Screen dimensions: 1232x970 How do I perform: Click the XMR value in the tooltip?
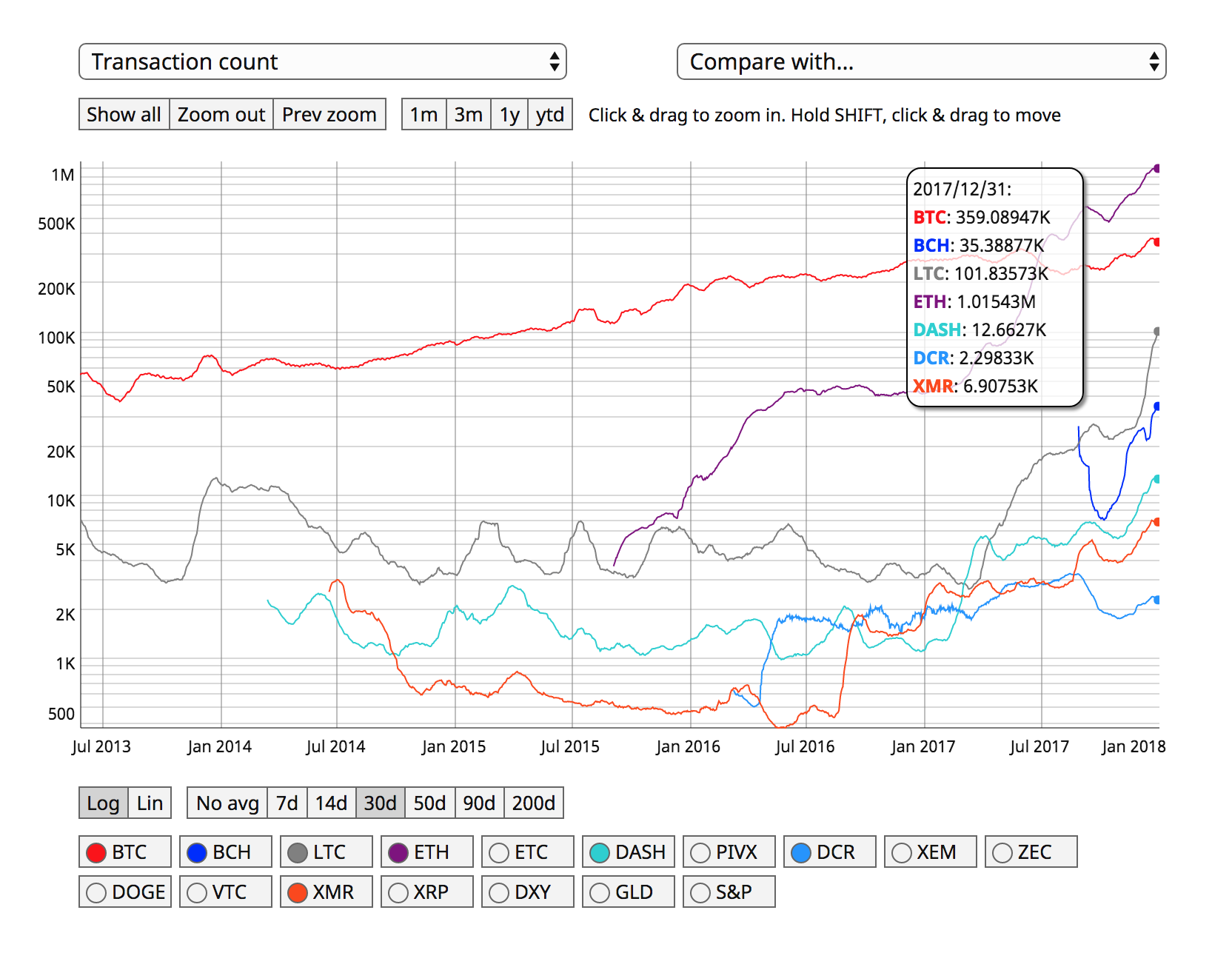click(x=1000, y=386)
